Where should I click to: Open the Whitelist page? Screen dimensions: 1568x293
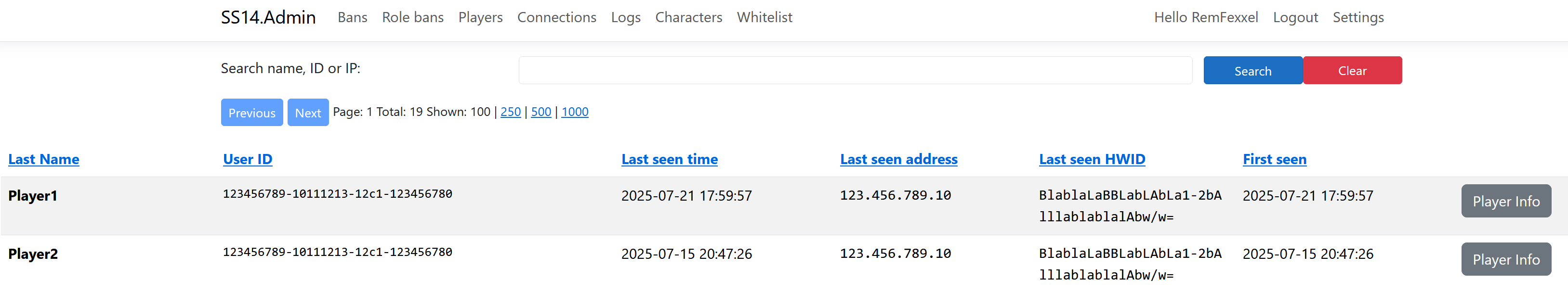click(764, 18)
